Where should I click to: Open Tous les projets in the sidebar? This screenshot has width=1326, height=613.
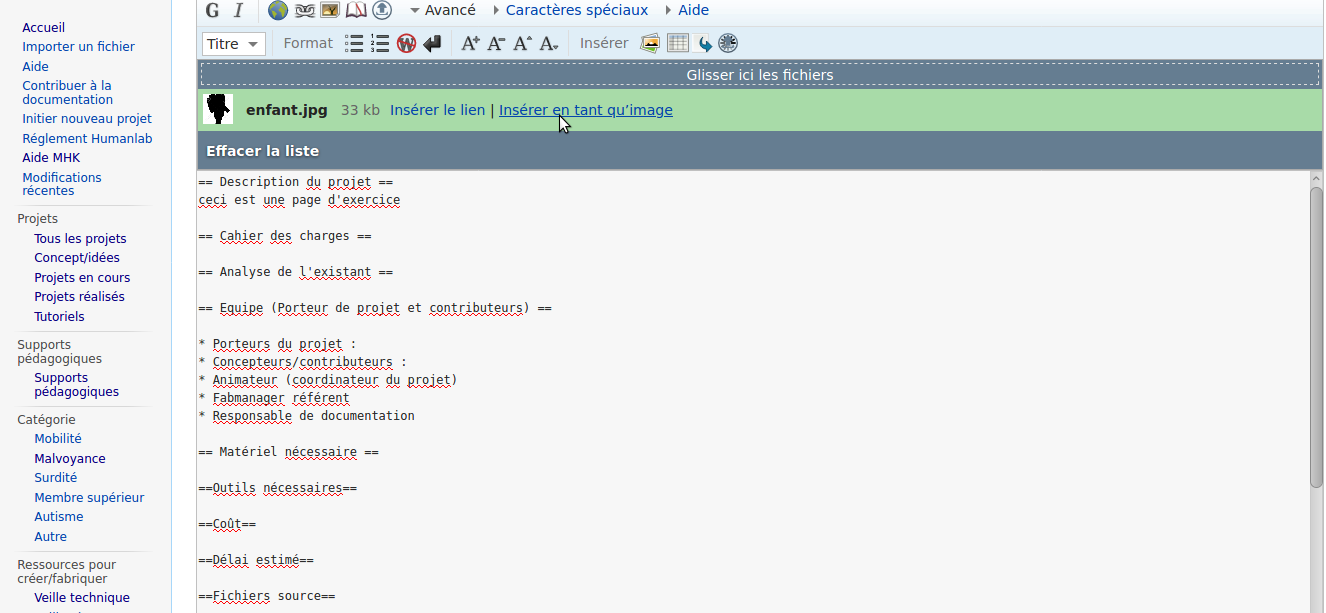point(80,239)
